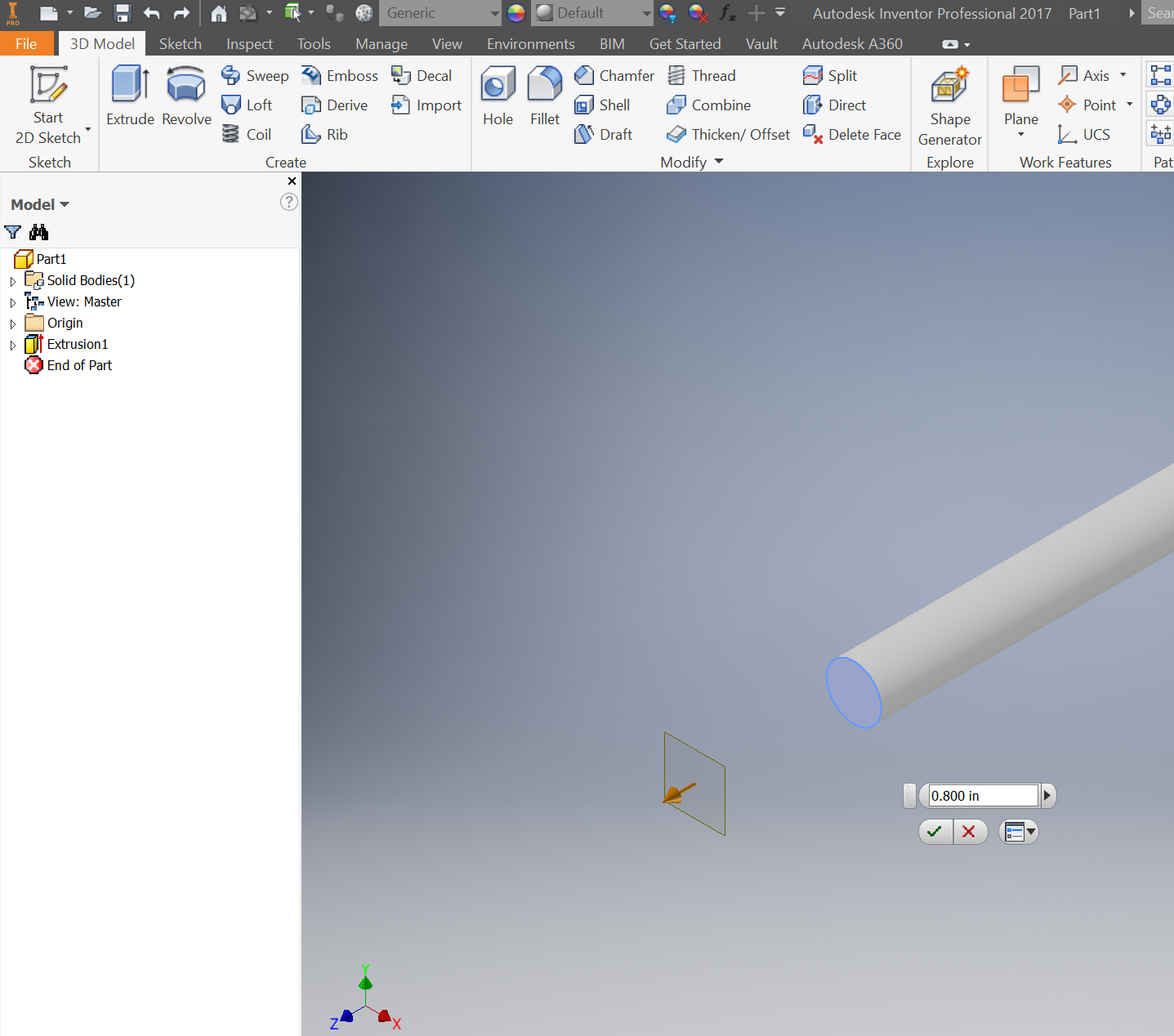Expand the View: Master node
The image size is (1174, 1036).
(12, 302)
